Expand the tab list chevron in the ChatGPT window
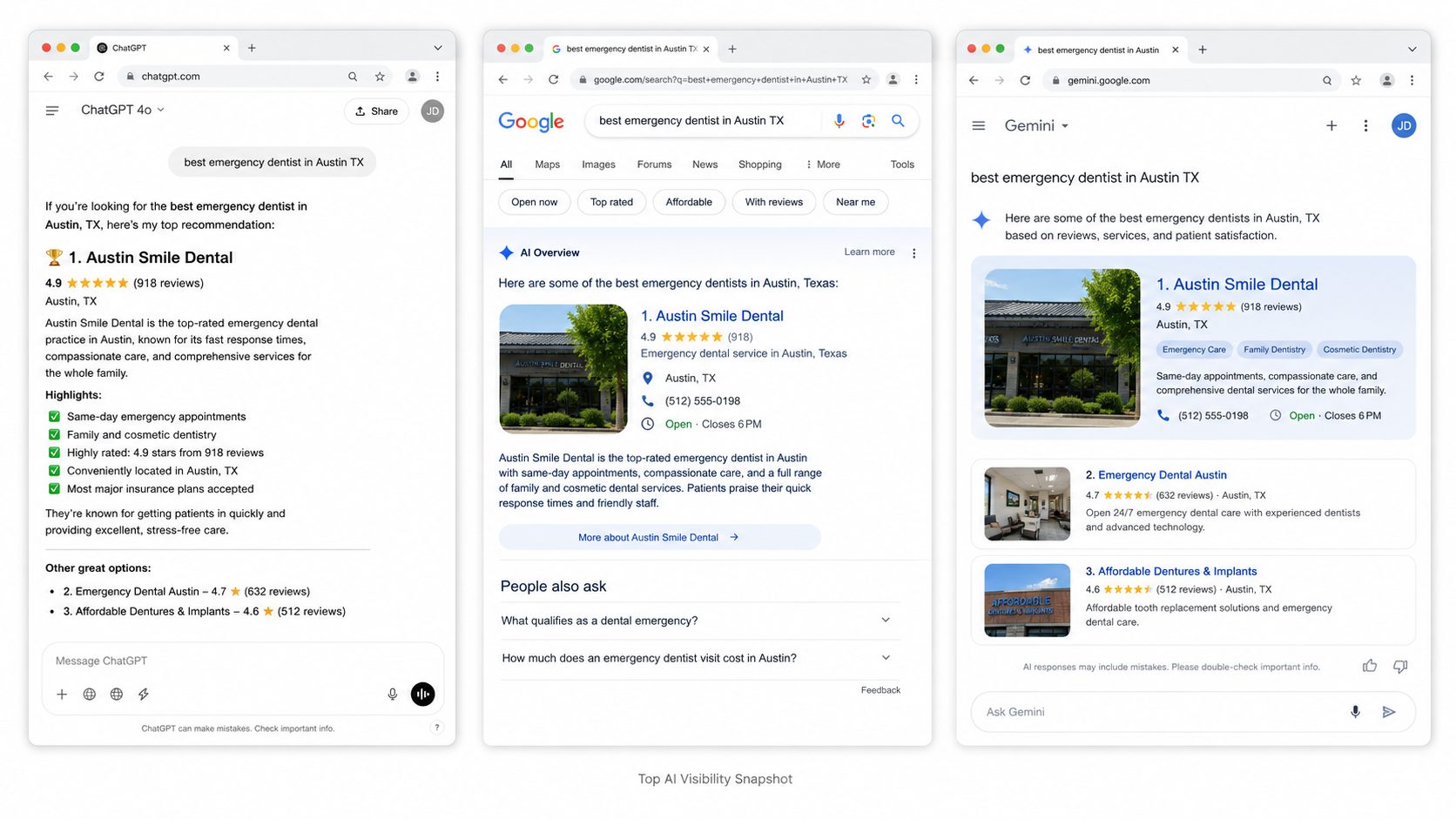This screenshot has height=819, width=1456. 438,48
